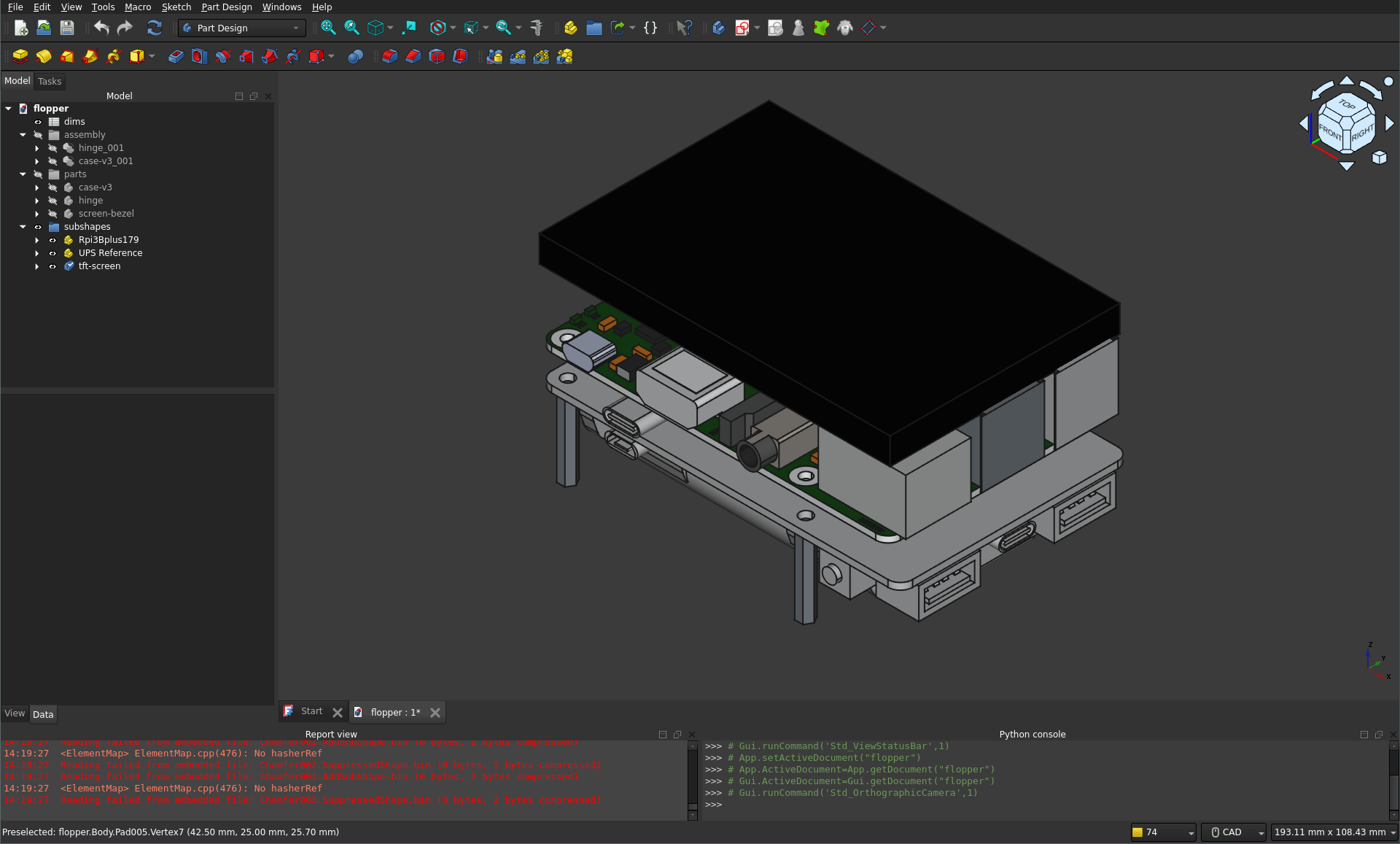Create a new document
Viewport: 1400px width, 844px height.
click(20, 28)
